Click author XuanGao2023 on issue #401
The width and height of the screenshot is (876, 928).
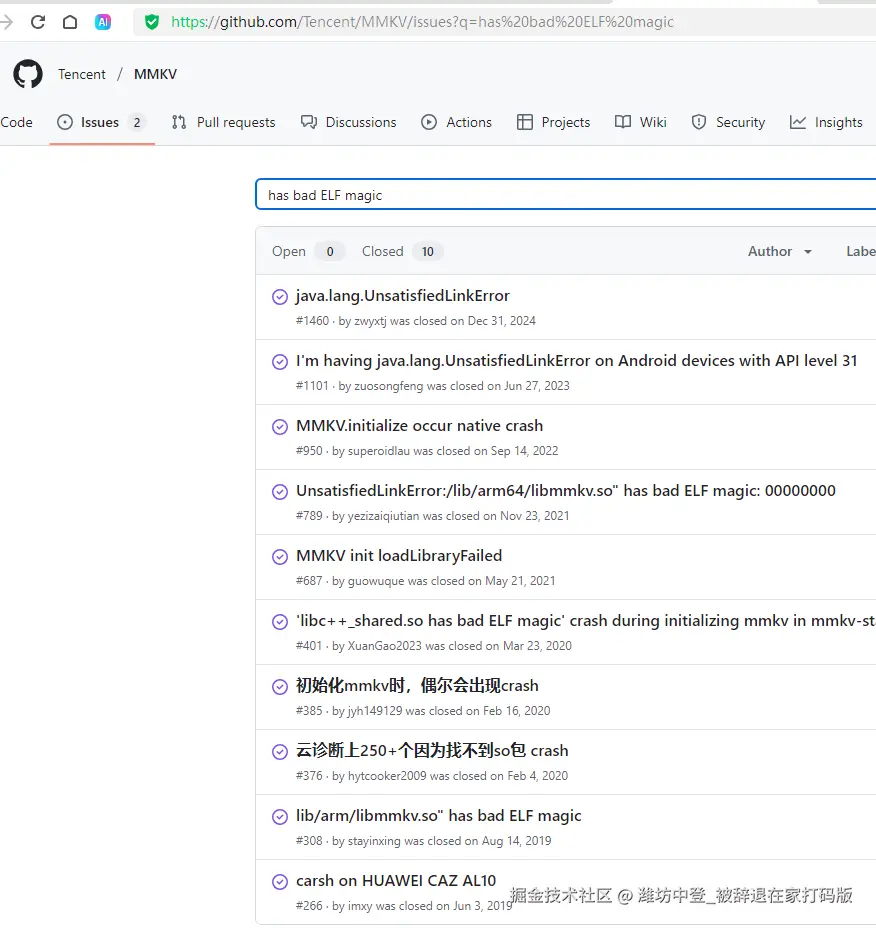point(385,646)
